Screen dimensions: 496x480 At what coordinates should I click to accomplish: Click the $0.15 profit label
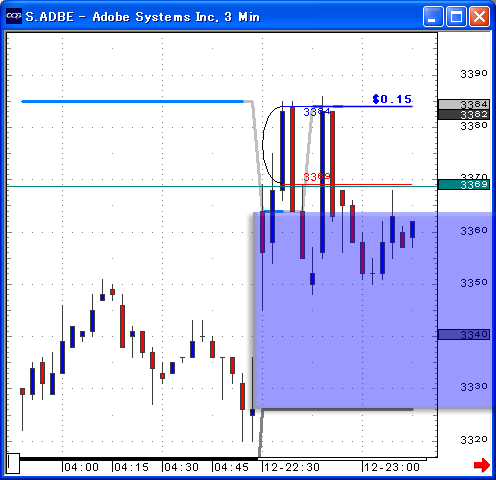click(x=392, y=99)
